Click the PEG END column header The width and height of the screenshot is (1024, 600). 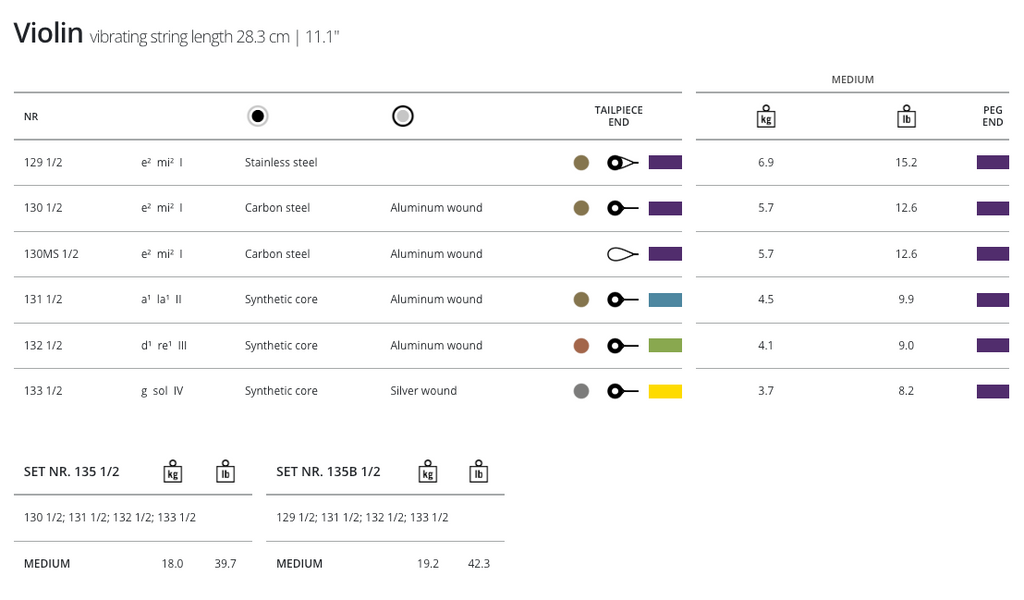click(x=993, y=116)
